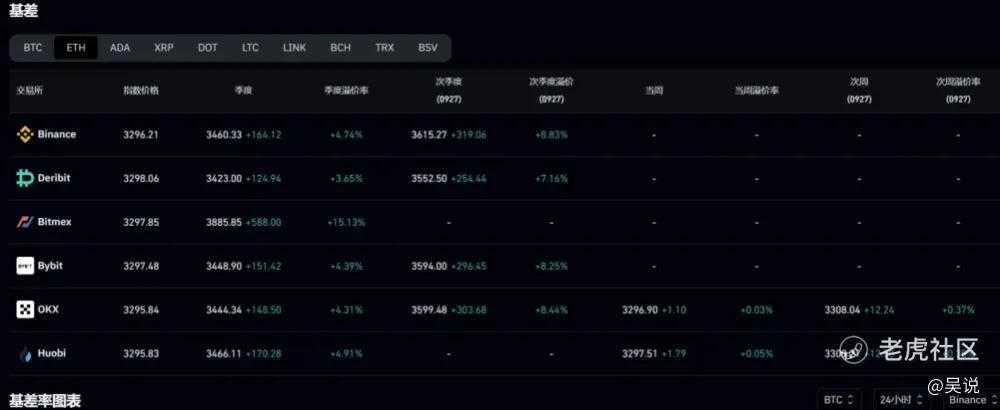Open the Binance exchange dropdown selector
The height and width of the screenshot is (410, 1000).
pos(966,400)
